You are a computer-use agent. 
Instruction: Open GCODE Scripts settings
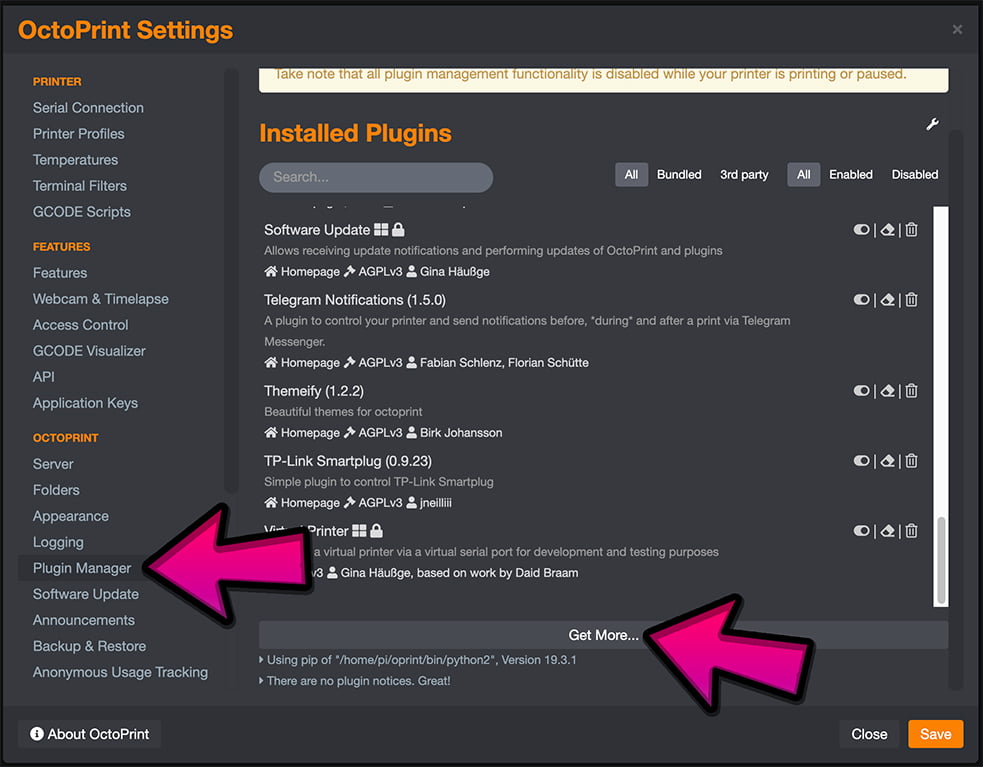pos(81,212)
